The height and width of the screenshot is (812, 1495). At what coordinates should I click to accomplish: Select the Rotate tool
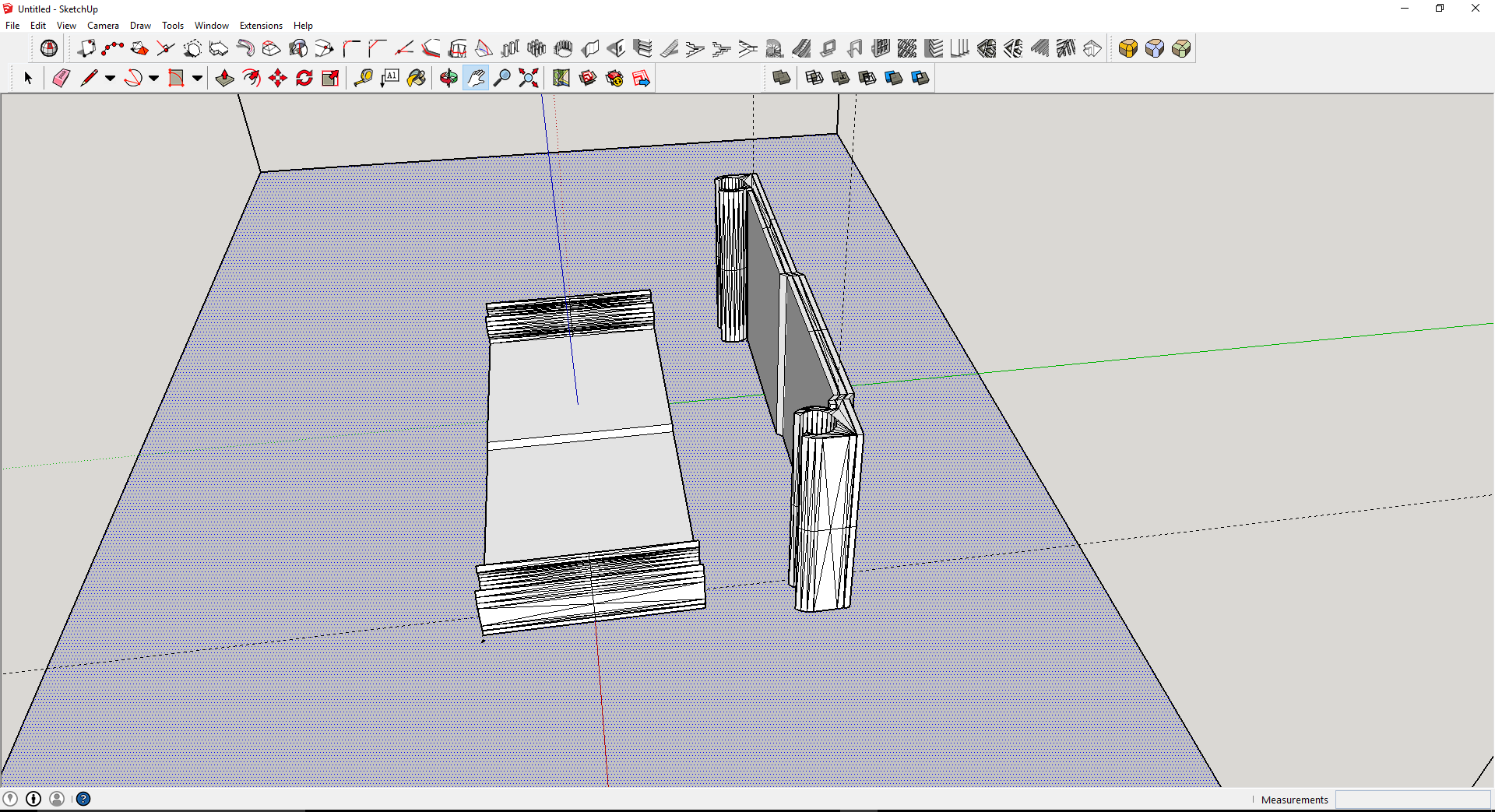(x=304, y=78)
